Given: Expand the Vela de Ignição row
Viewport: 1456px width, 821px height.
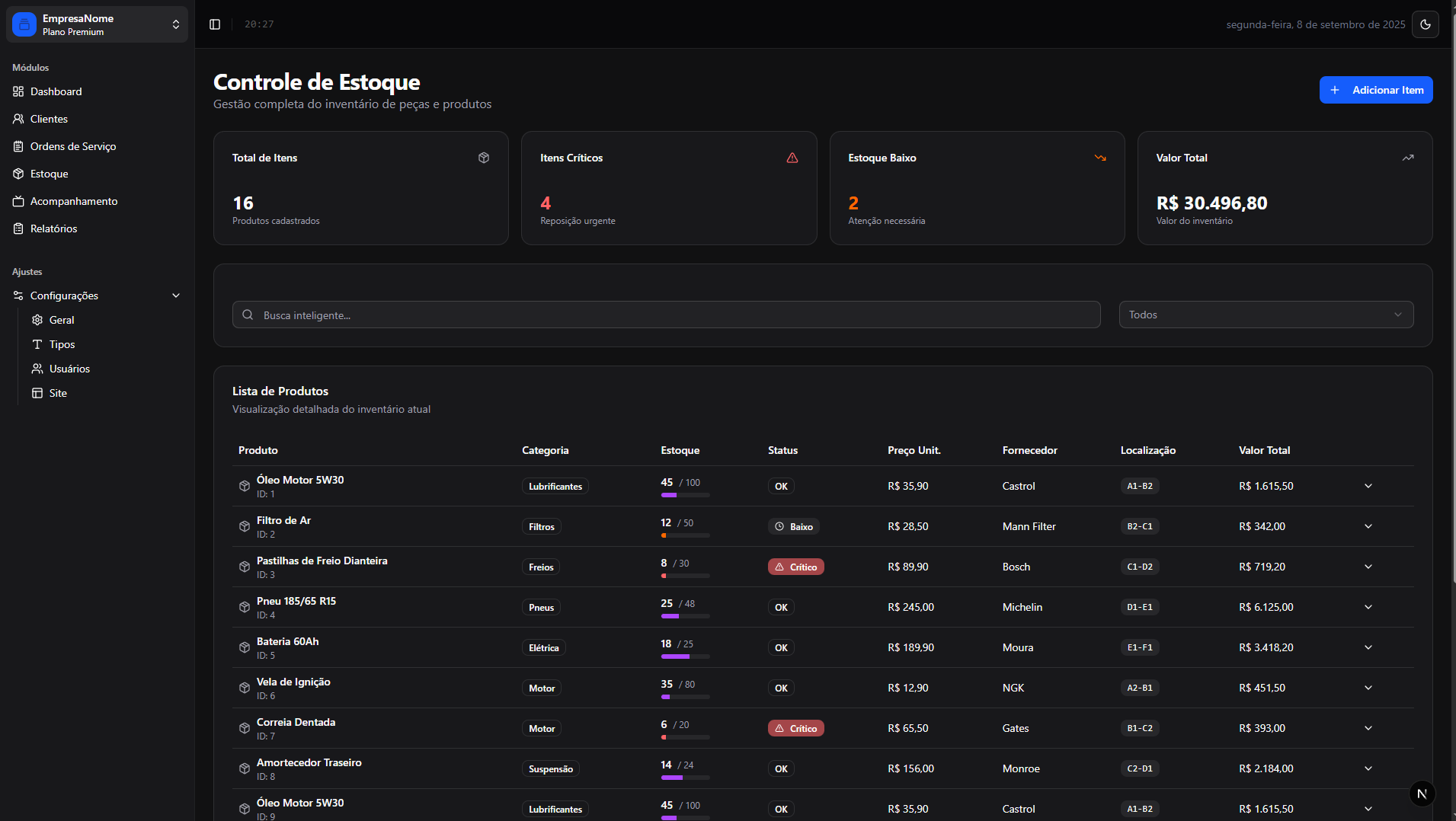Looking at the screenshot, I should (x=1368, y=688).
